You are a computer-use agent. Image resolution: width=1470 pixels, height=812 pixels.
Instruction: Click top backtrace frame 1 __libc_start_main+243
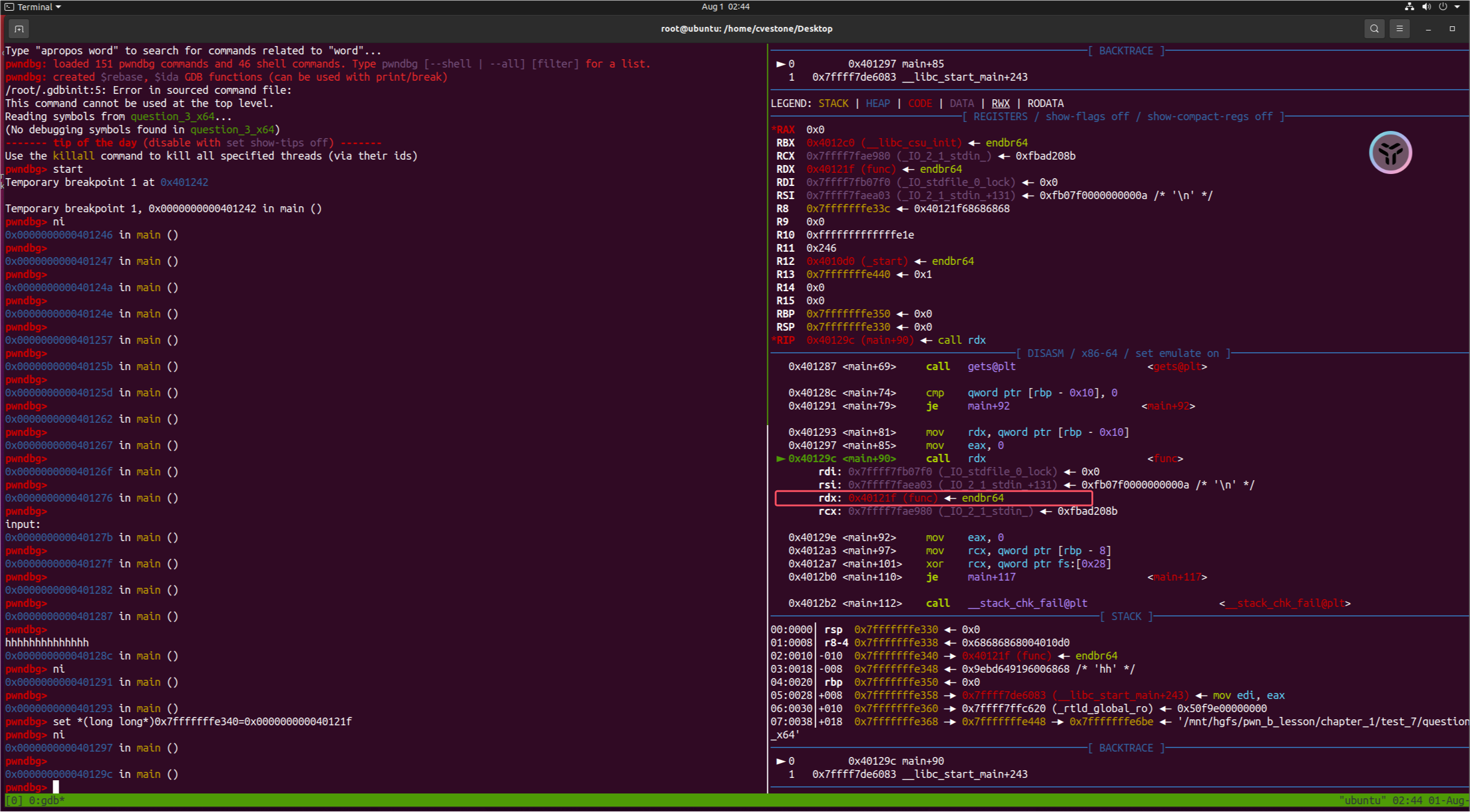(908, 77)
